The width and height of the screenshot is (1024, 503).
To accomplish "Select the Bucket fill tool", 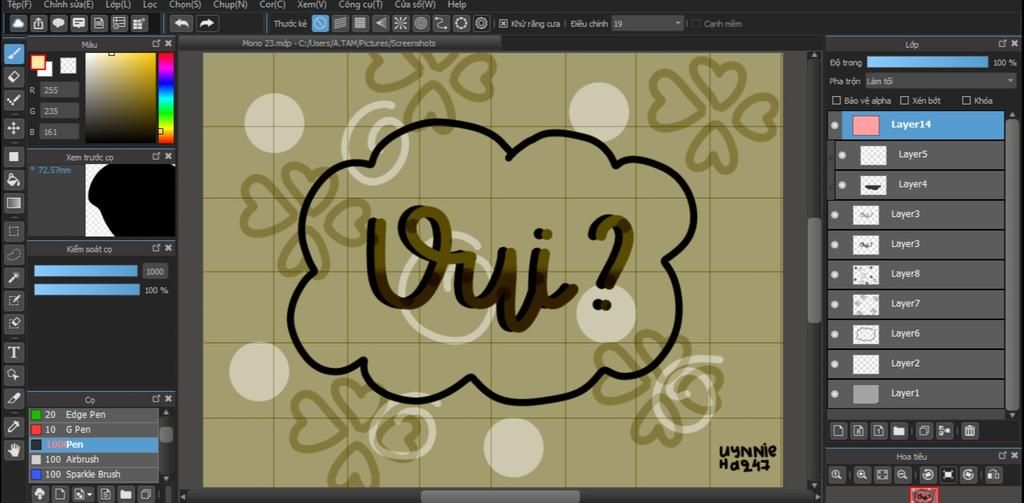I will pyautogui.click(x=14, y=180).
